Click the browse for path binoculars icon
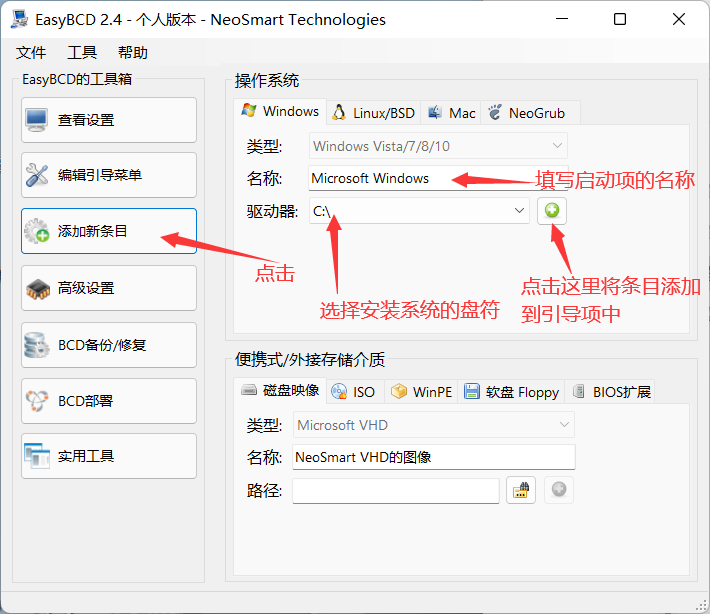The width and height of the screenshot is (710, 614). coord(521,490)
